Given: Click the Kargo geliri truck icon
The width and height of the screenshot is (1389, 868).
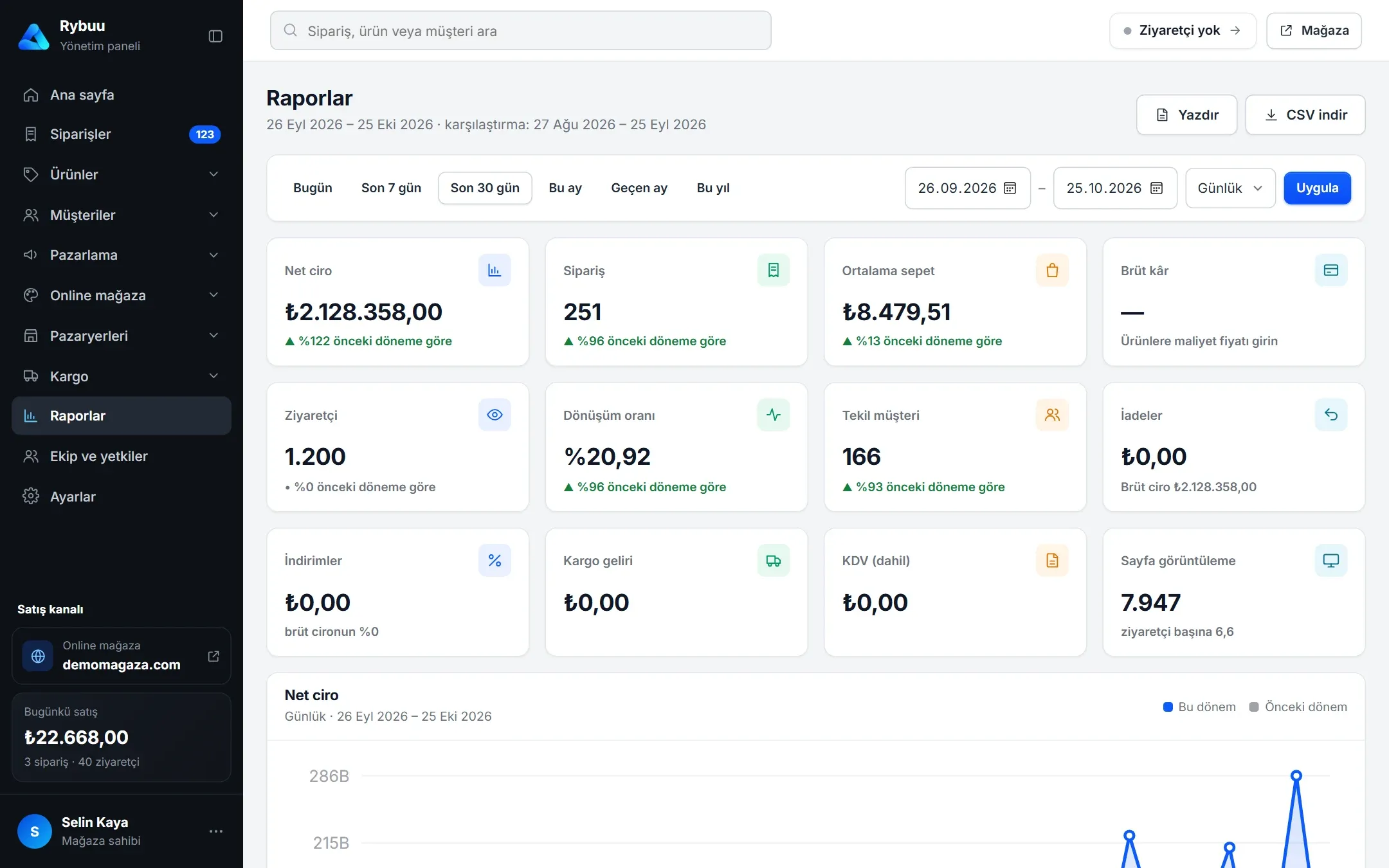Looking at the screenshot, I should tap(774, 560).
